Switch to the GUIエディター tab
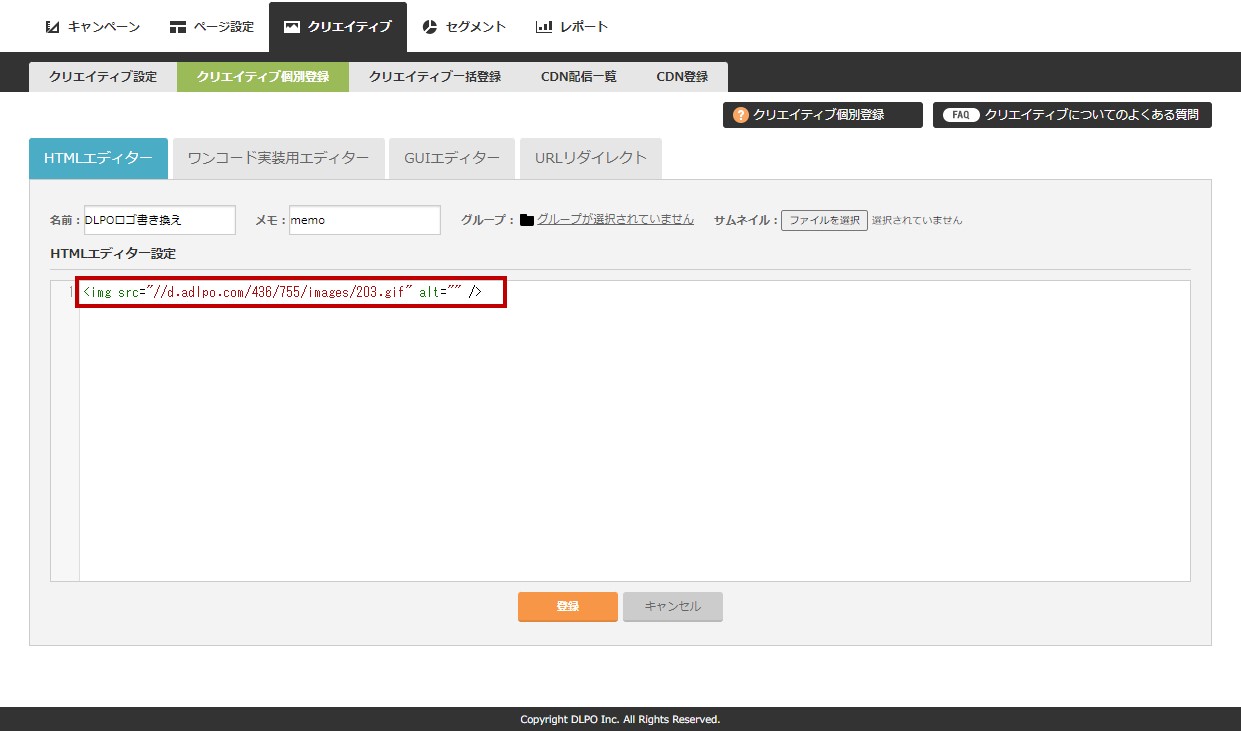1241x731 pixels. click(x=452, y=158)
